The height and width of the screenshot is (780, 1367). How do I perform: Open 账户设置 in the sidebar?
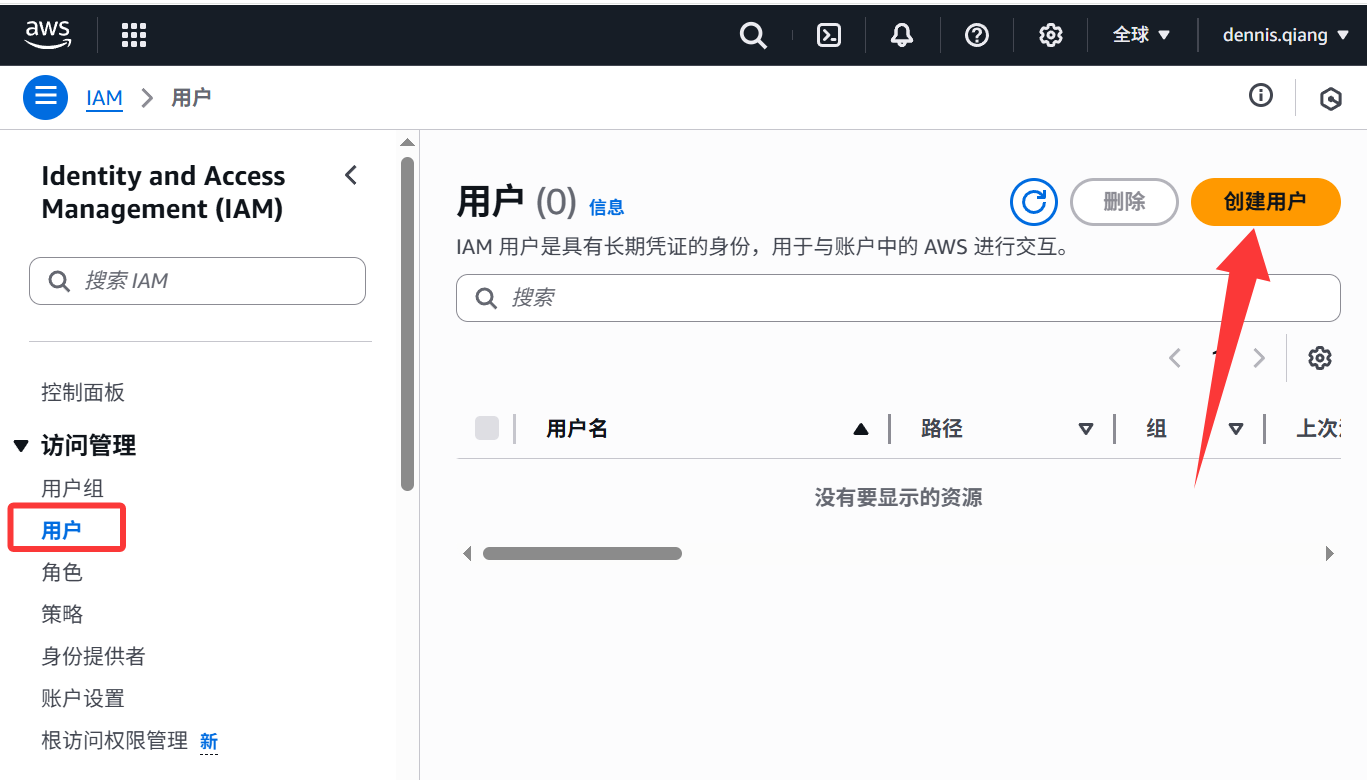83,698
